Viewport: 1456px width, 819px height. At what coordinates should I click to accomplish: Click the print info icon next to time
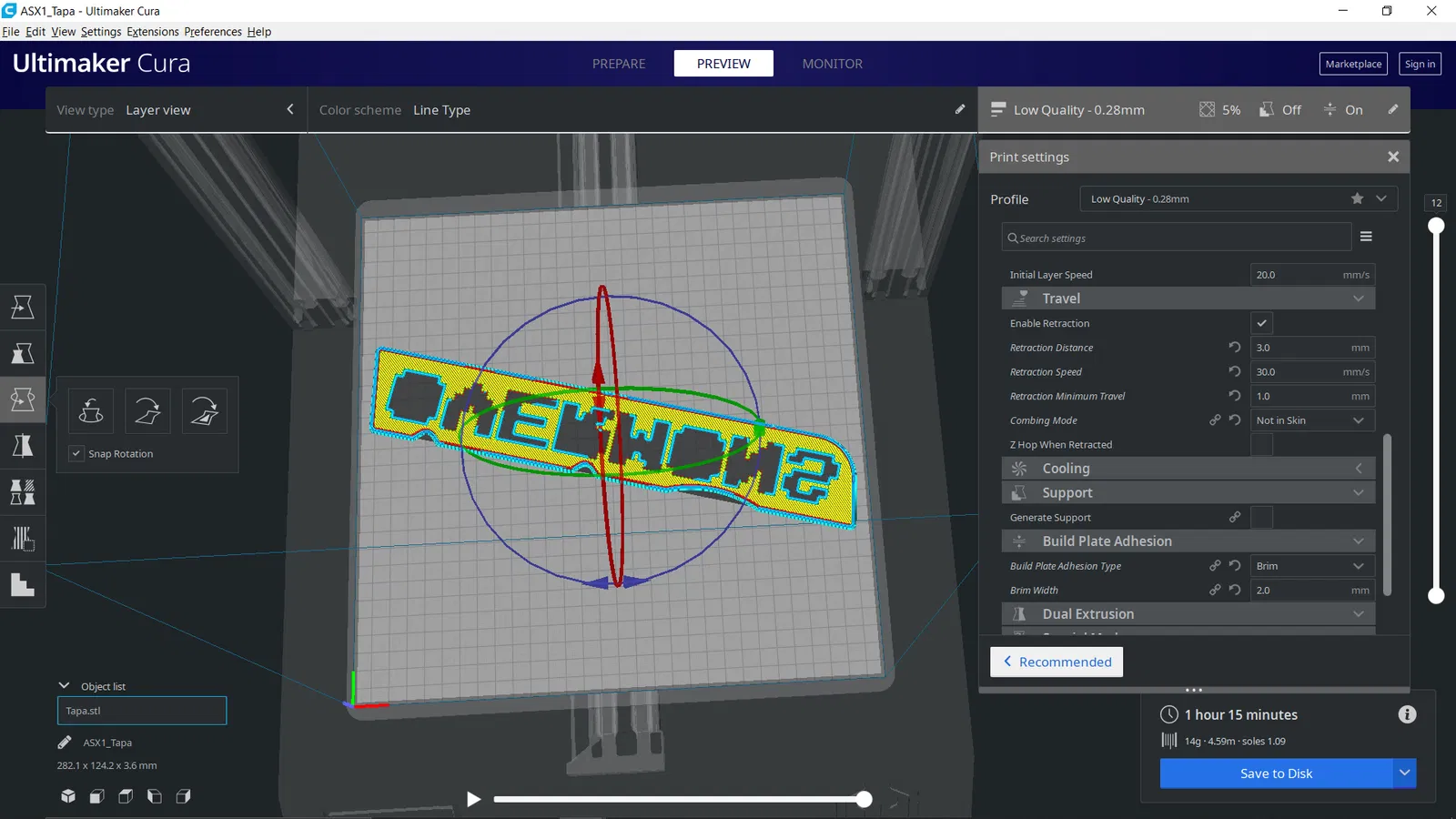pos(1407,714)
